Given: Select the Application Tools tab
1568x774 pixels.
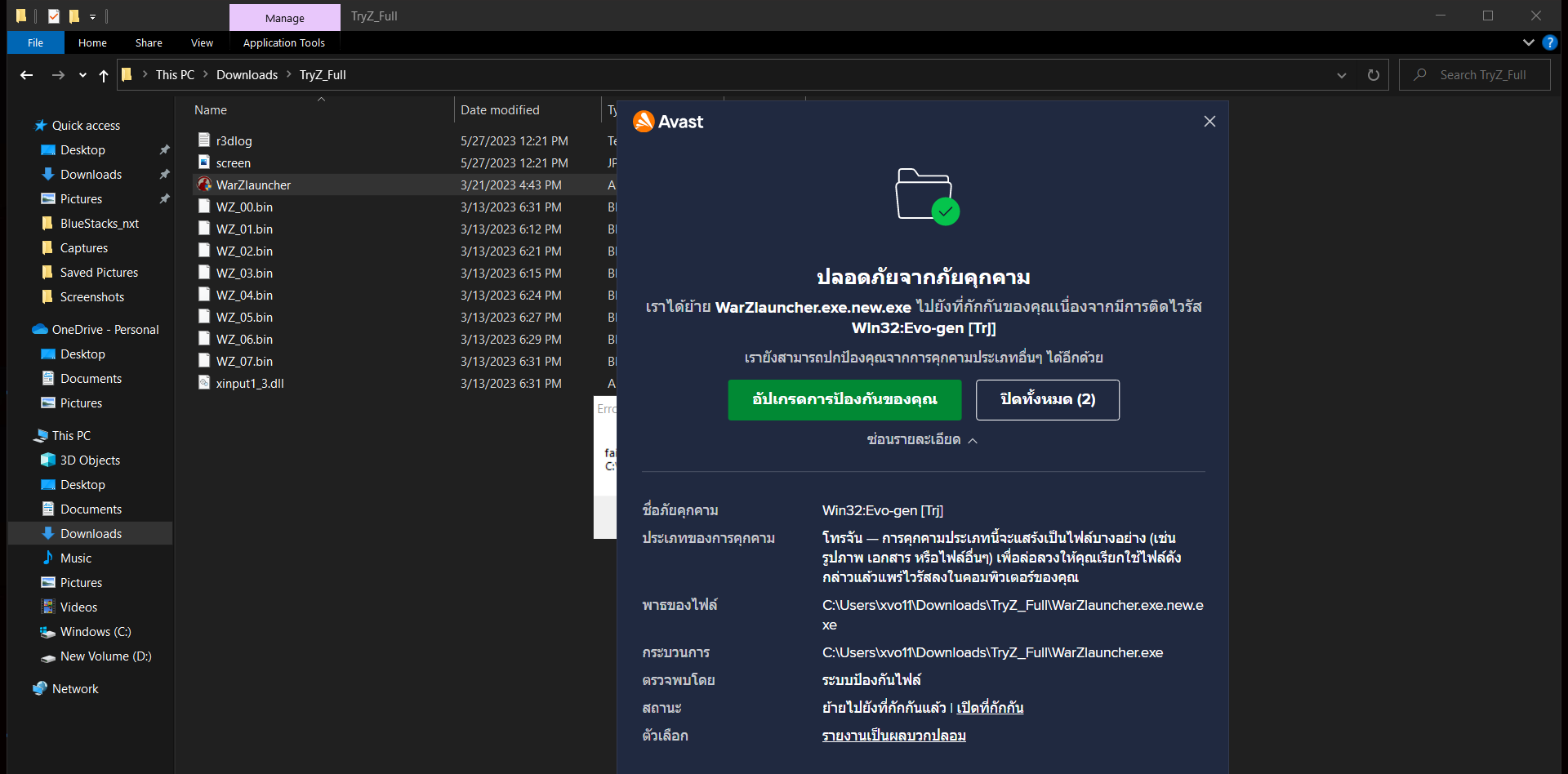Looking at the screenshot, I should [x=284, y=42].
